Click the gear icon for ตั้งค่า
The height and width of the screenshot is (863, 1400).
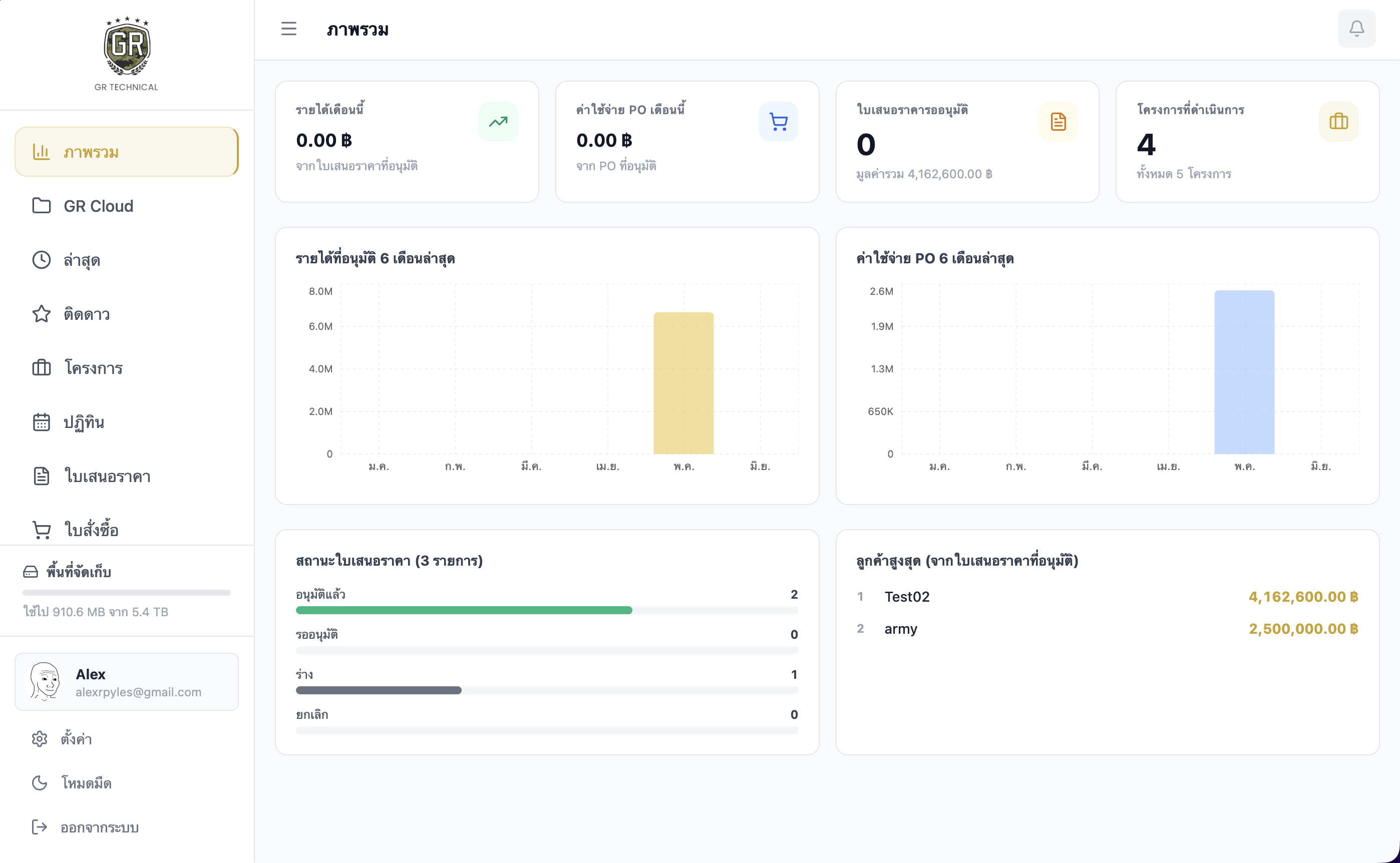[x=40, y=738]
